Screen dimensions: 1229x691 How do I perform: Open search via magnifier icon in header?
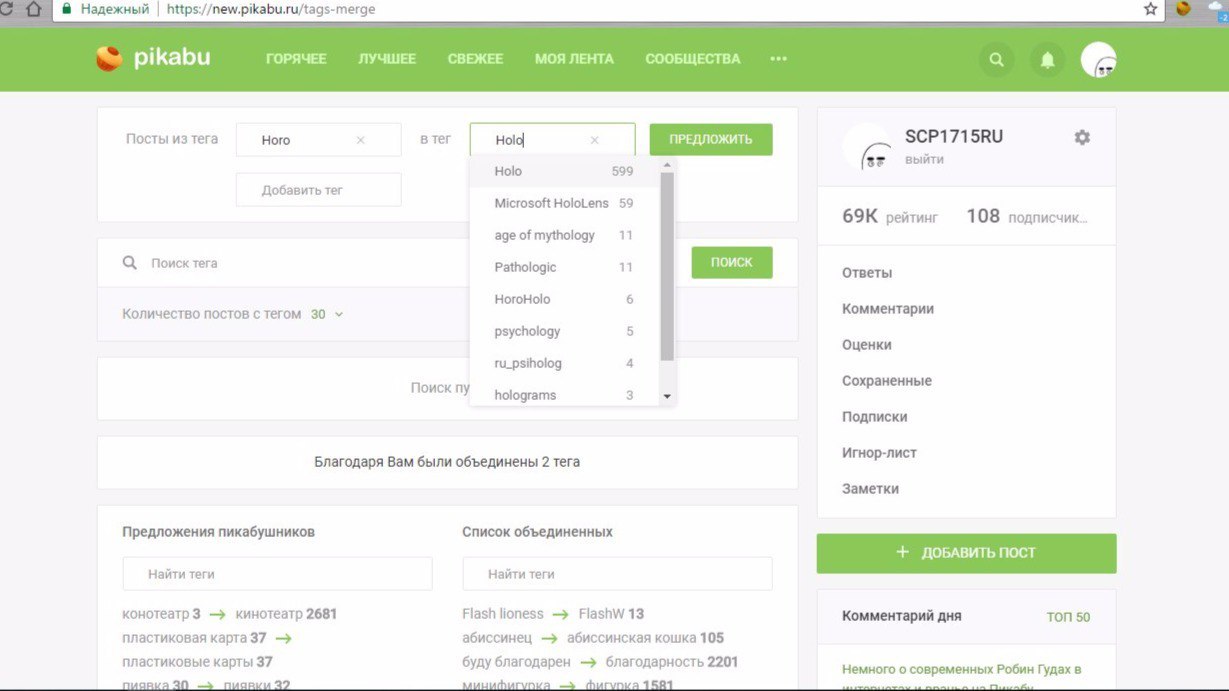pyautogui.click(x=996, y=60)
